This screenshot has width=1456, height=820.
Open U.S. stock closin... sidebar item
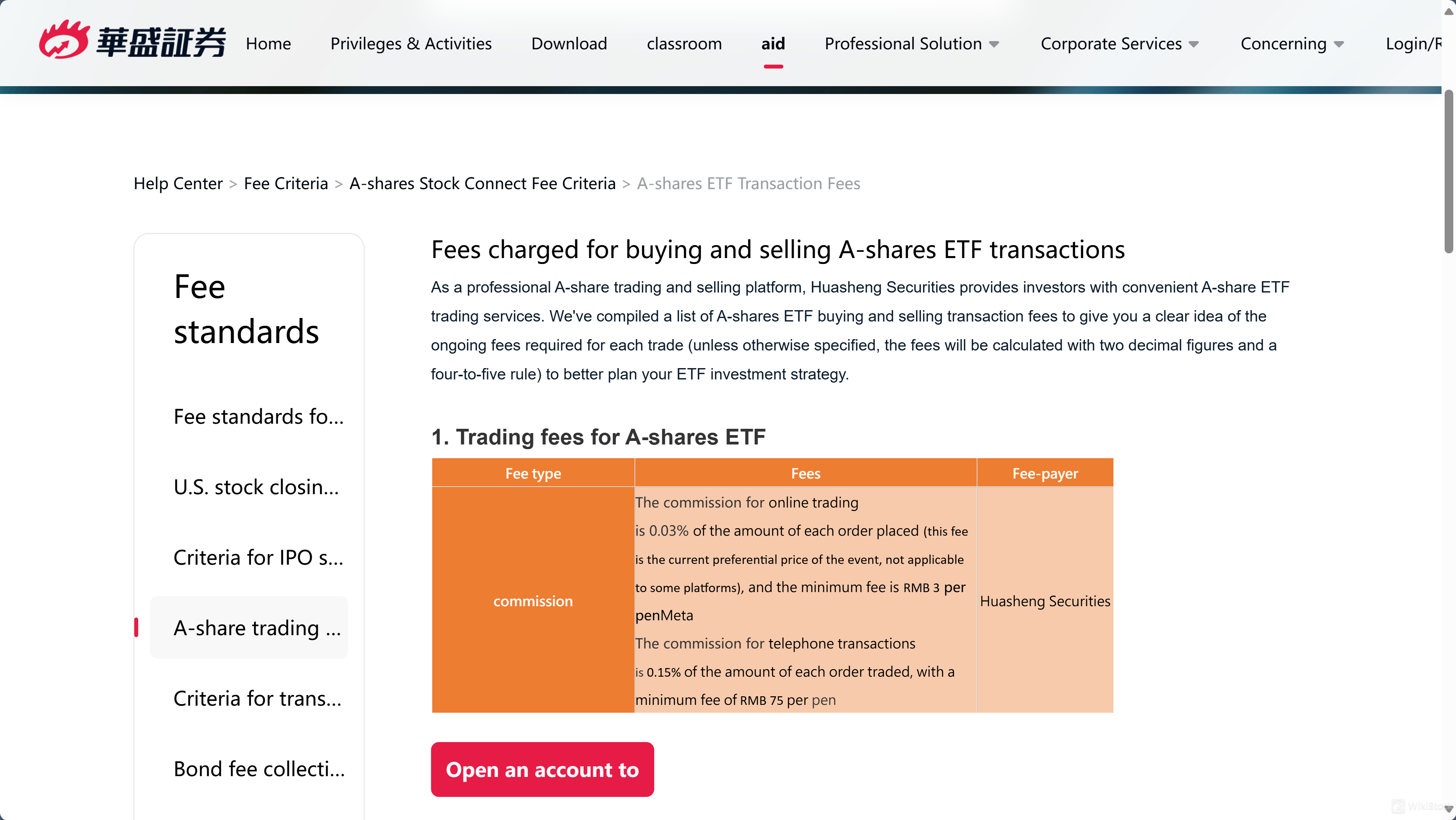click(256, 487)
